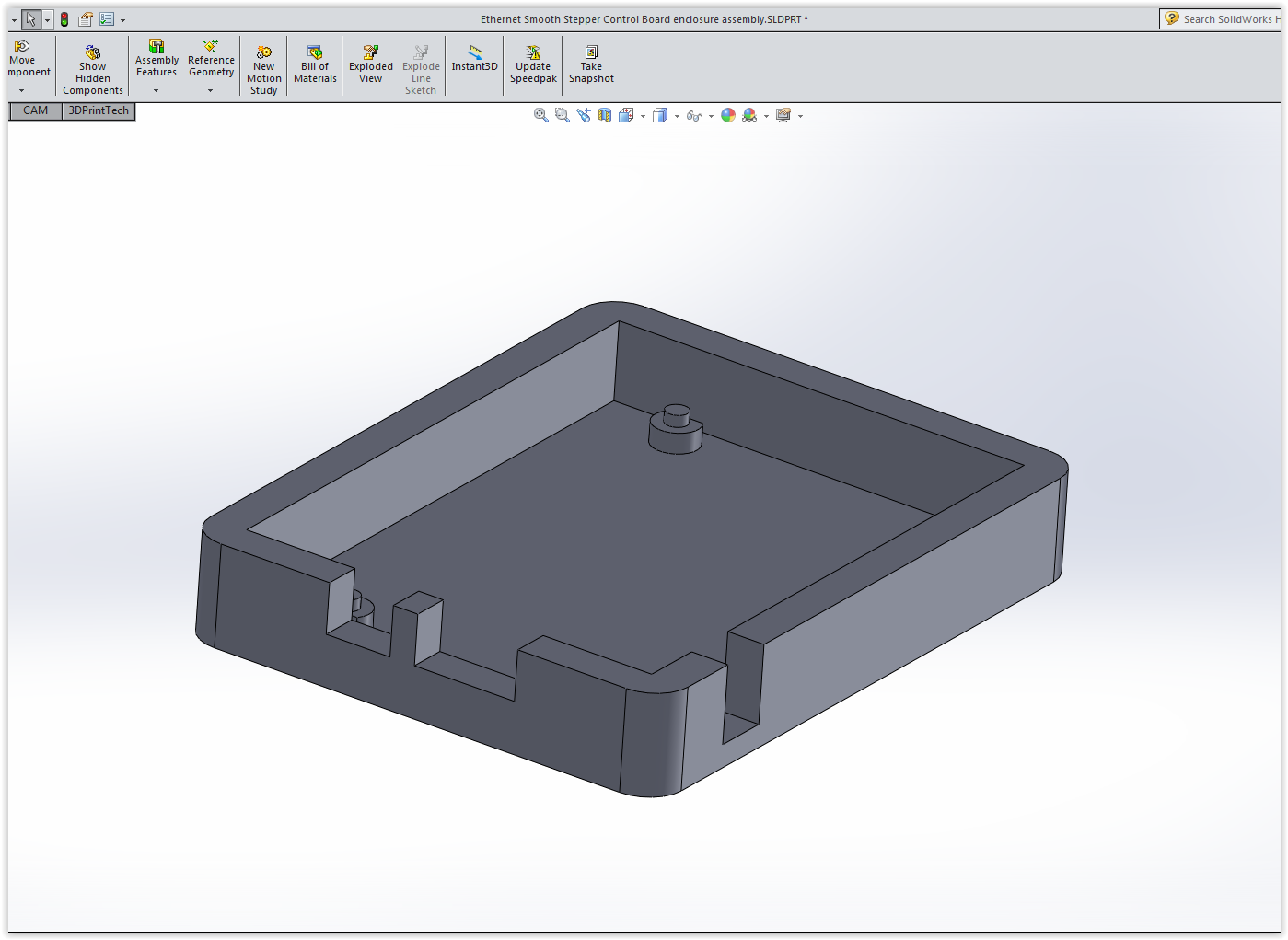Expand Hide/Show Items dropdown arrow
Viewport: 1288px width, 940px height.
tap(711, 116)
